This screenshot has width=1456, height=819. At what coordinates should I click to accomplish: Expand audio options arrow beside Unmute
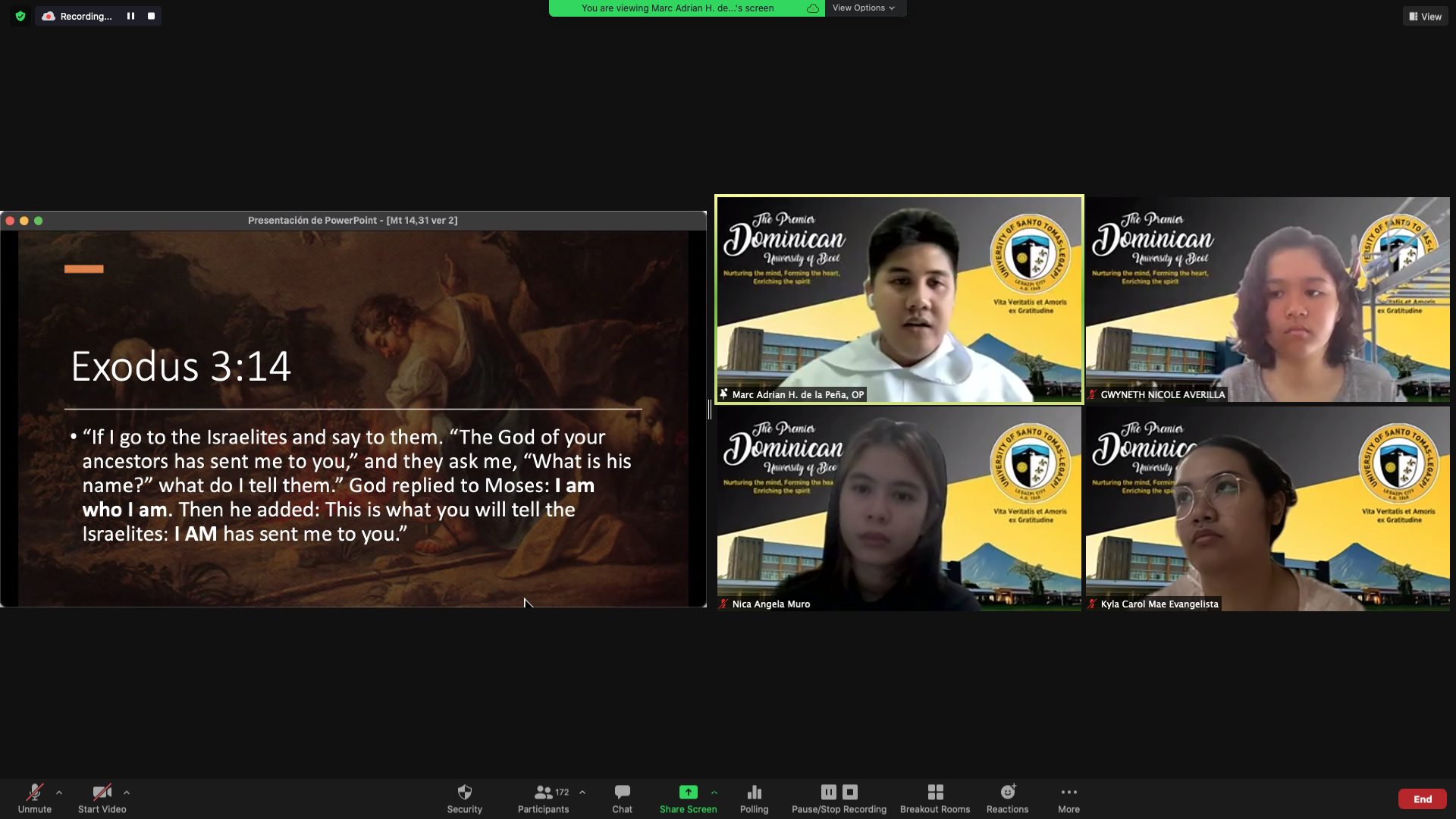(59, 792)
